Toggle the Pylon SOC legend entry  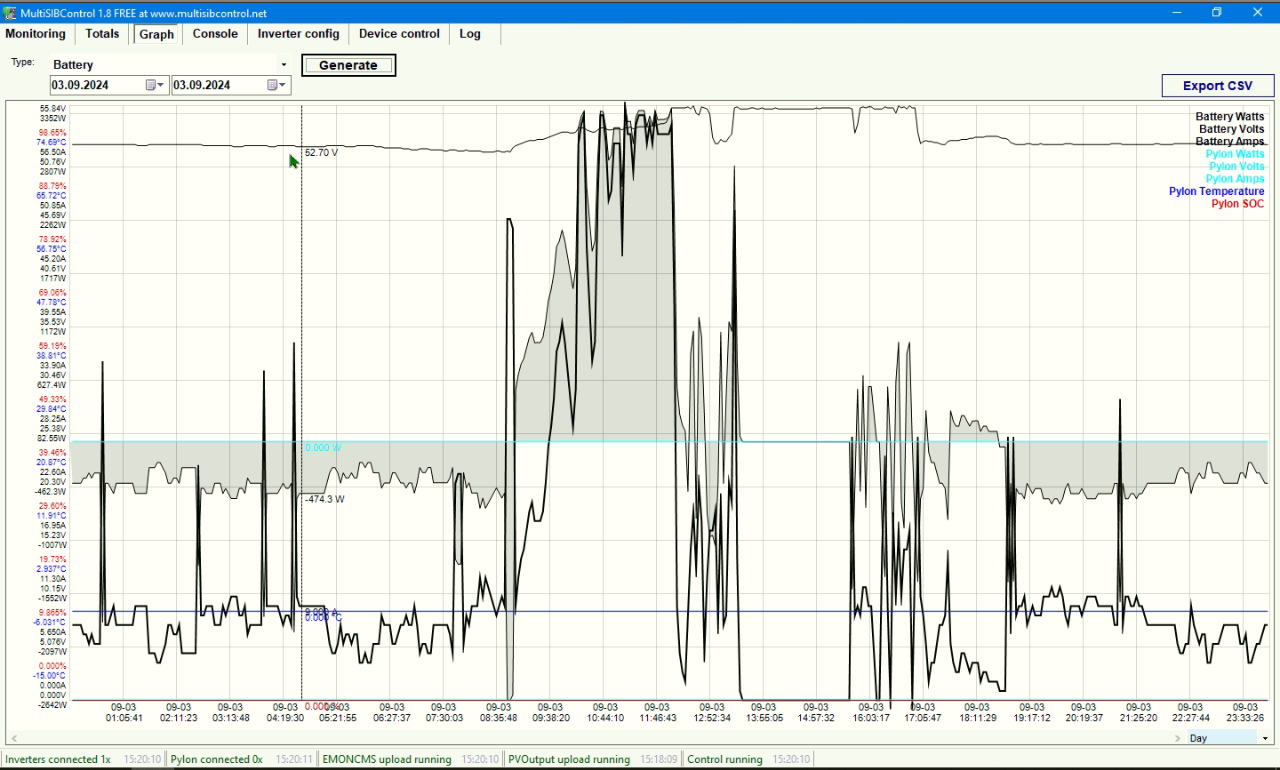pos(1237,204)
